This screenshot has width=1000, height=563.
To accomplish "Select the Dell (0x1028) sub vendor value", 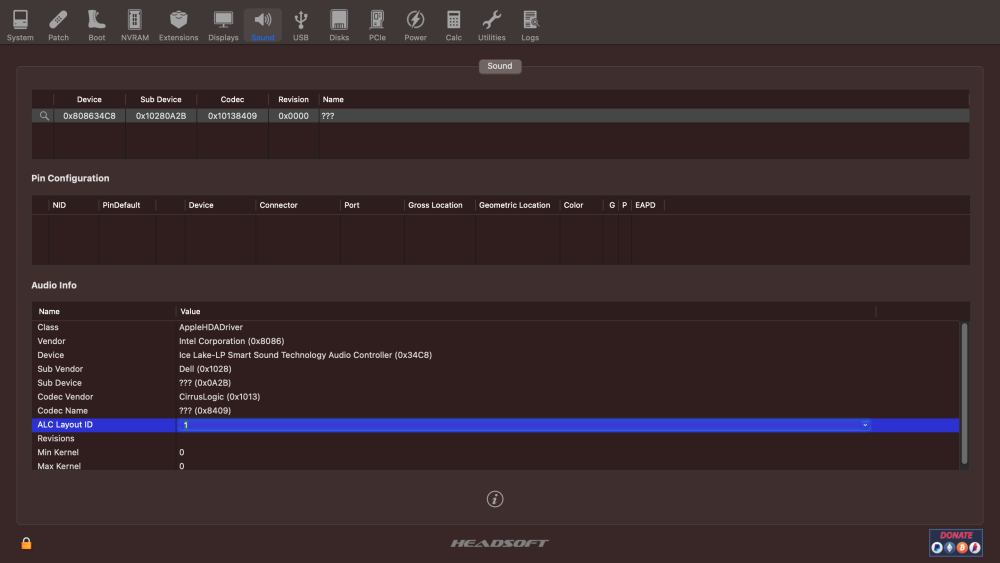I will pyautogui.click(x=205, y=369).
